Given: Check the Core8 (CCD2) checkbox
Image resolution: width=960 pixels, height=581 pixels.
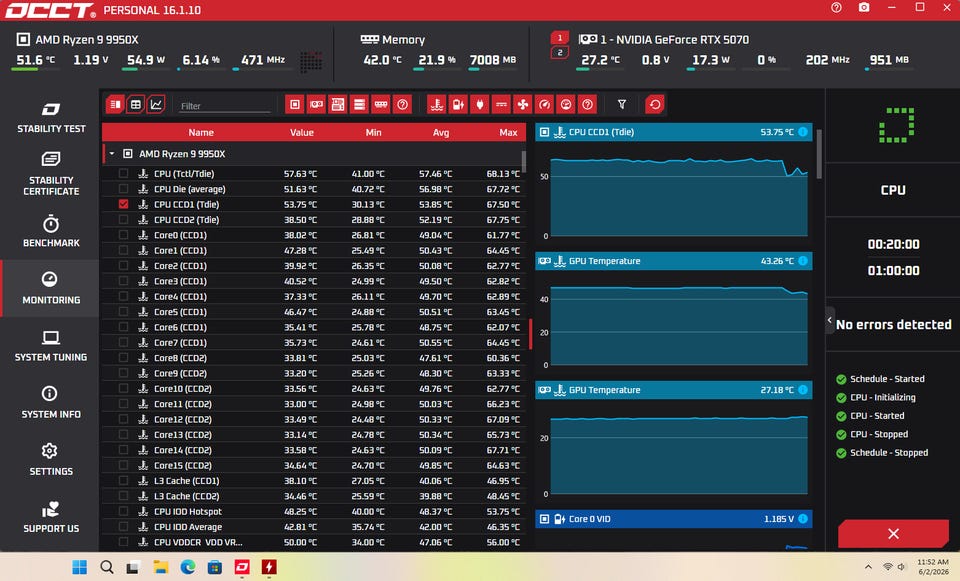Looking at the screenshot, I should pyautogui.click(x=124, y=358).
